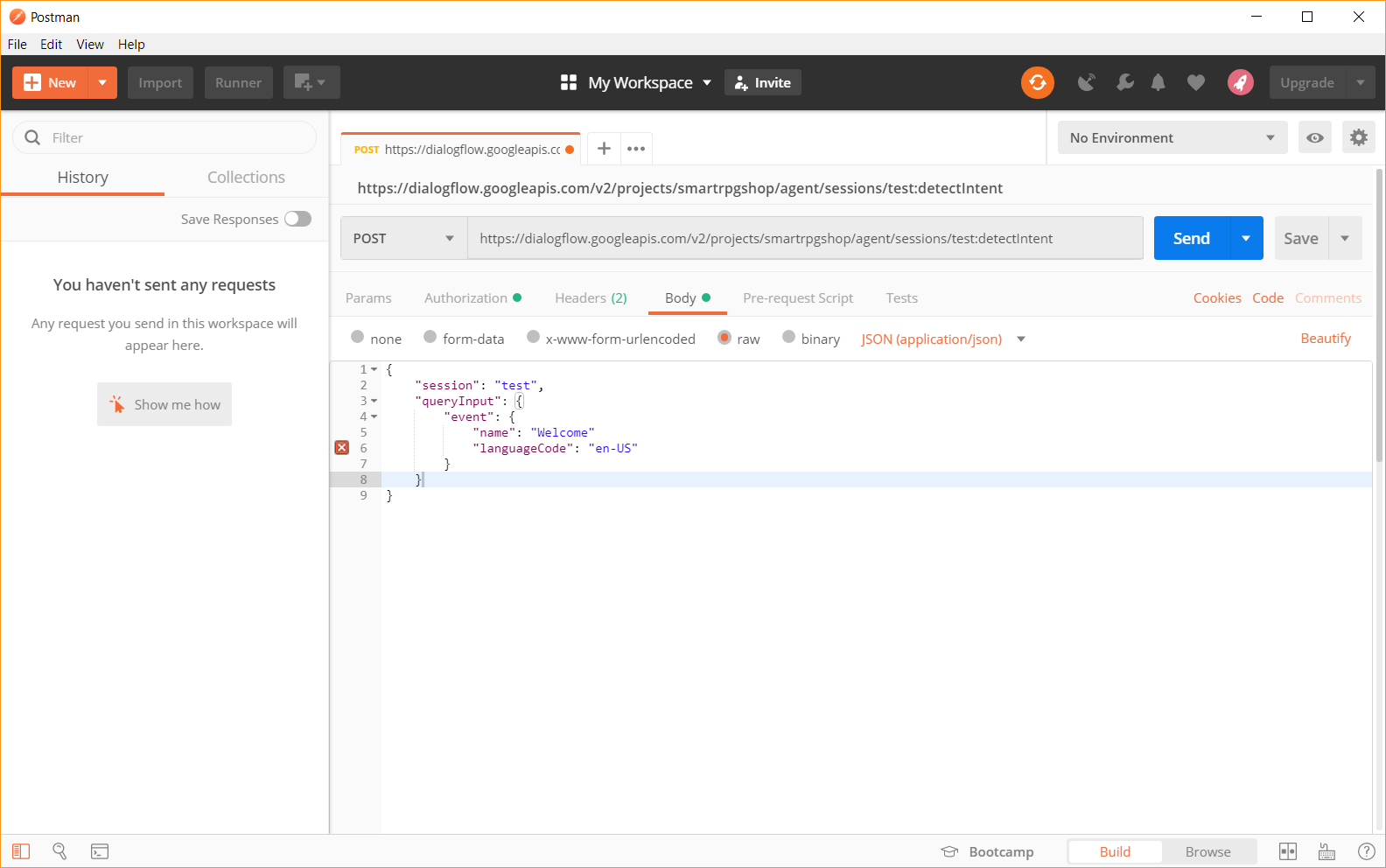This screenshot has height=868, width=1386.
Task: Open notifications bell icon
Action: click(1158, 82)
